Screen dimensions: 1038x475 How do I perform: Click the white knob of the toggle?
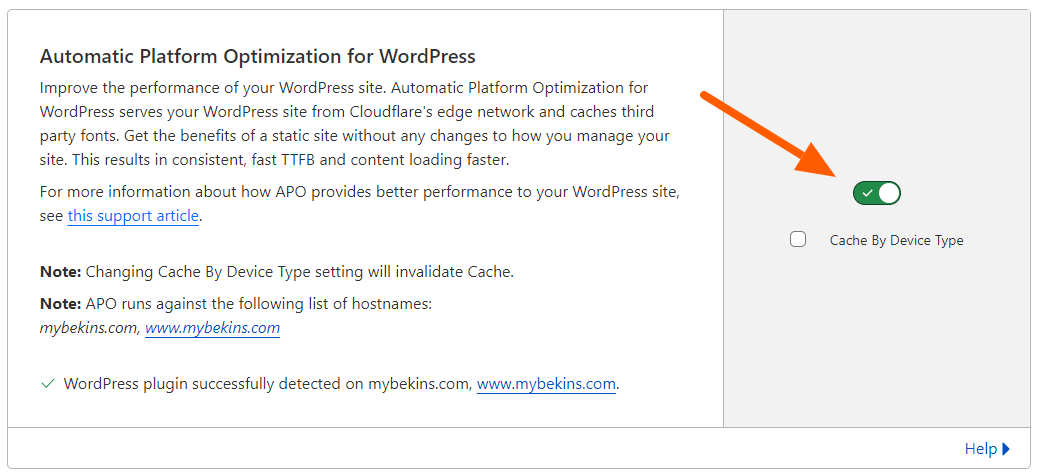[888, 193]
